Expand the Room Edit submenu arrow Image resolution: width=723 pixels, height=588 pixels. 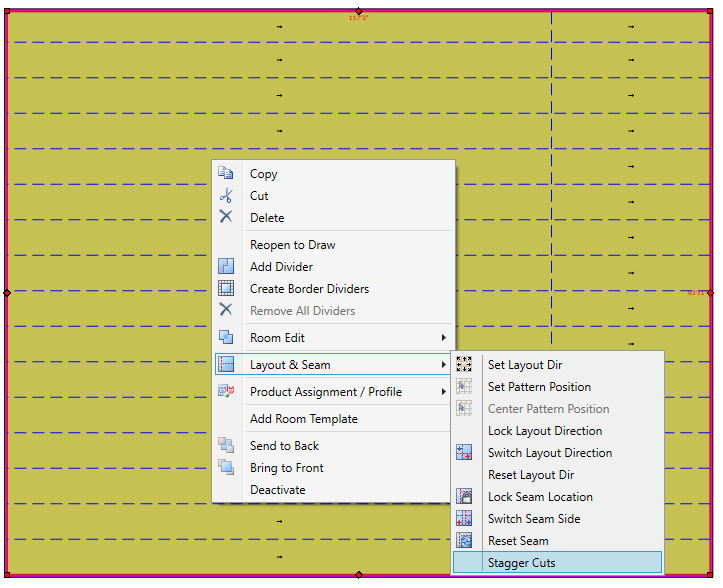(444, 338)
